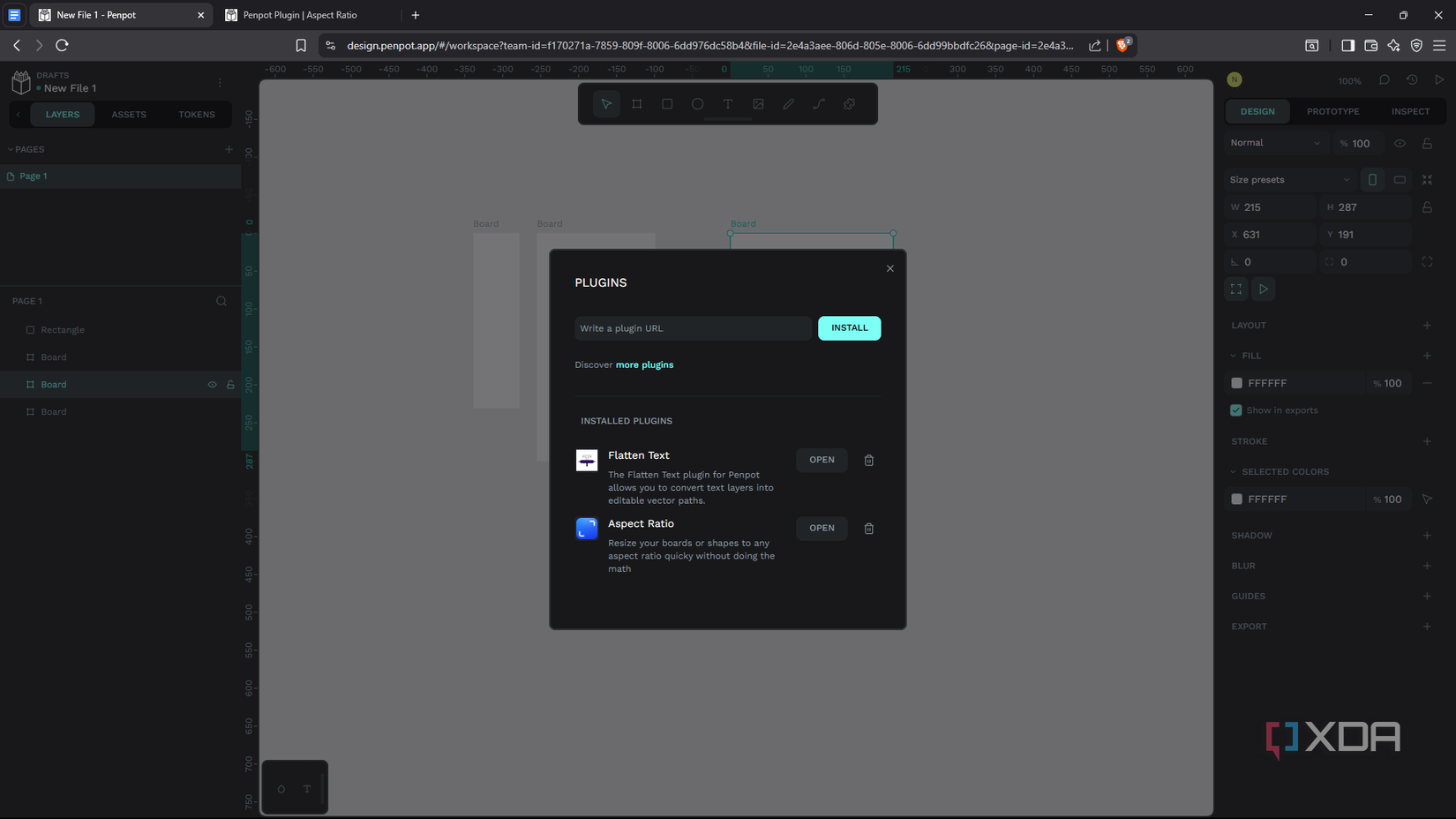Toggle visibility of the selected Board layer
Screen dimensions: 1456x819
coord(212,384)
